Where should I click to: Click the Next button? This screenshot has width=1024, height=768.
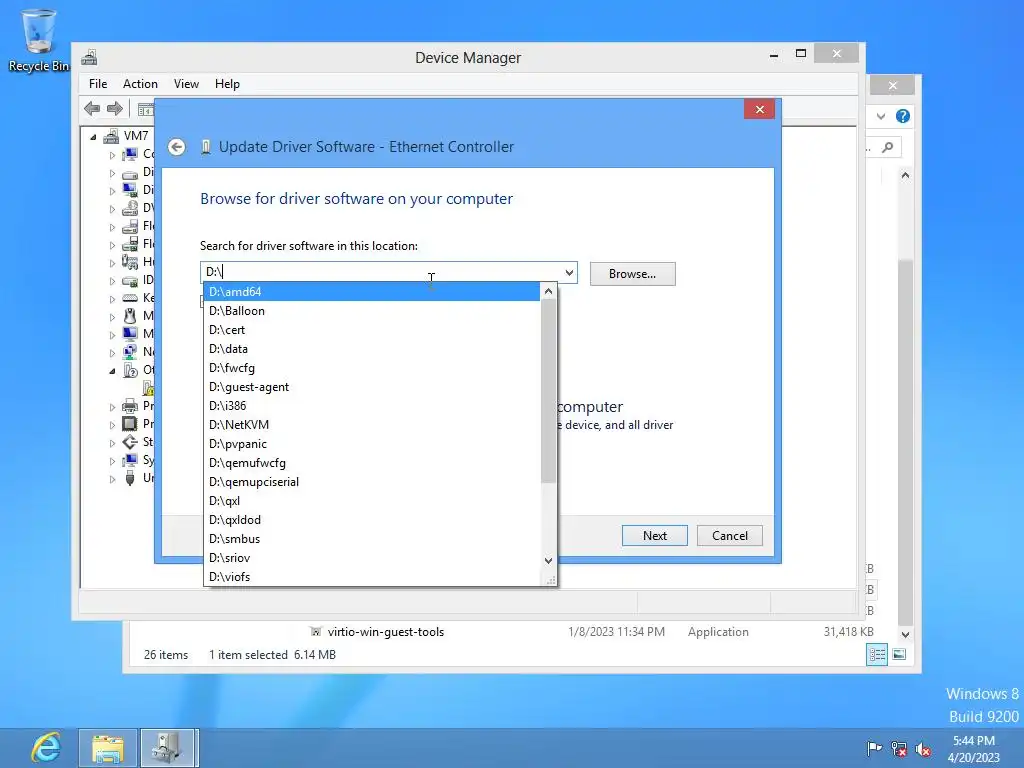pos(654,536)
